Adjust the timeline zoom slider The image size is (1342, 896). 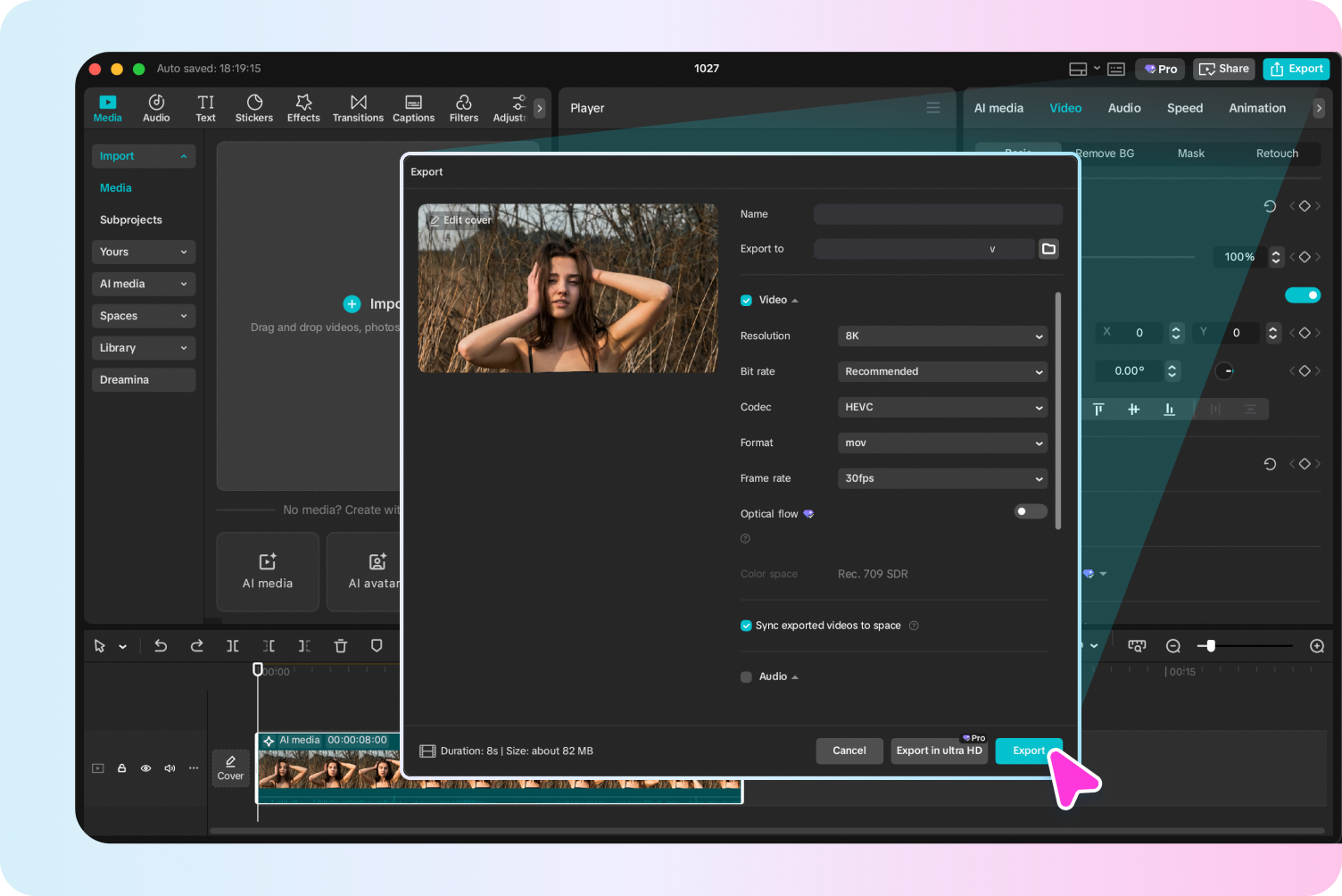coord(1209,645)
